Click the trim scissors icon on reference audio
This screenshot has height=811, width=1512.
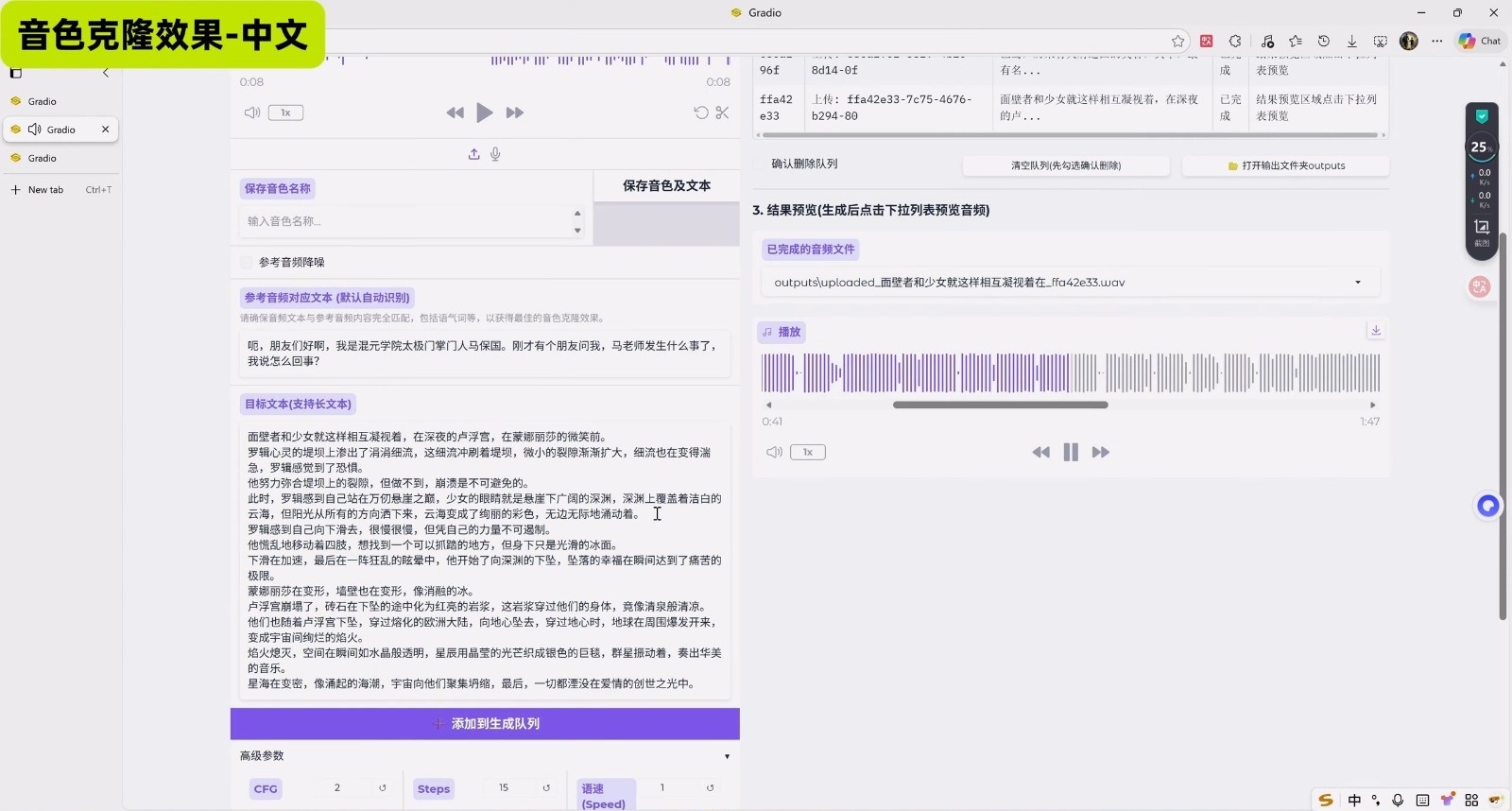coord(722,112)
